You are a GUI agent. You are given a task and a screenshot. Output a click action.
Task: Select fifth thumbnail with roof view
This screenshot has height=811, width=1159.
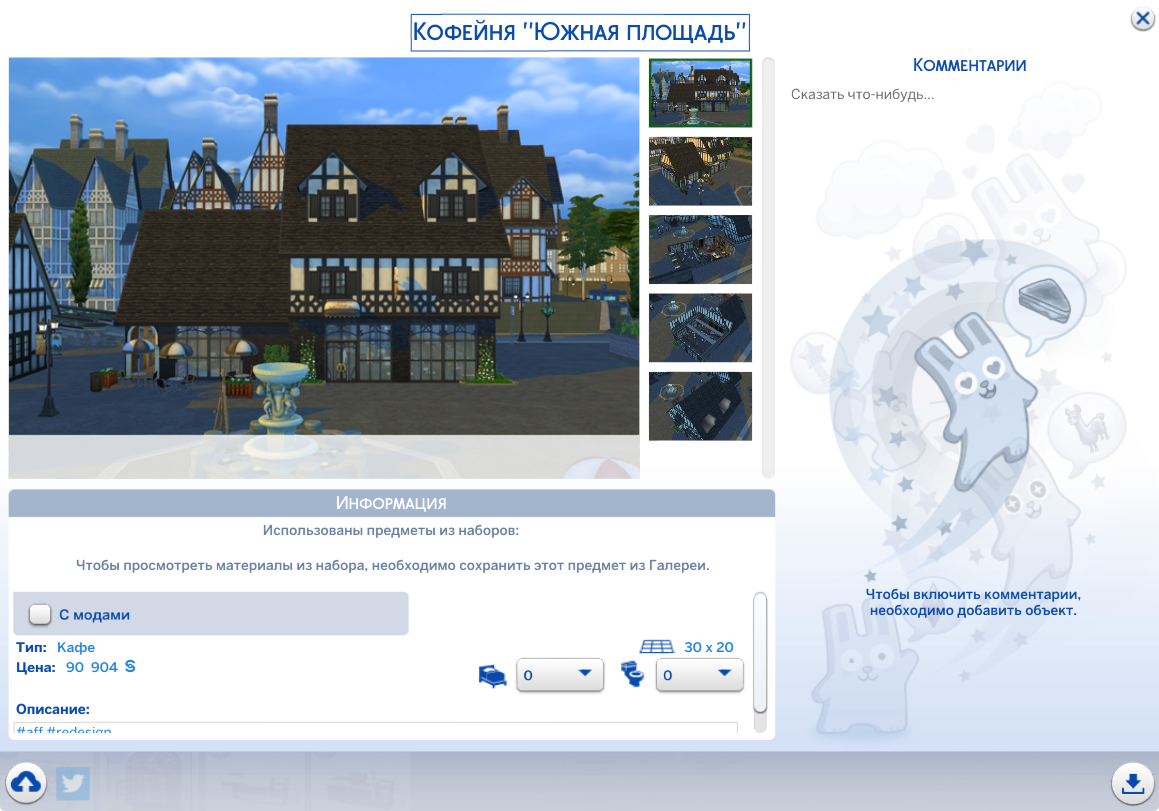tap(700, 406)
